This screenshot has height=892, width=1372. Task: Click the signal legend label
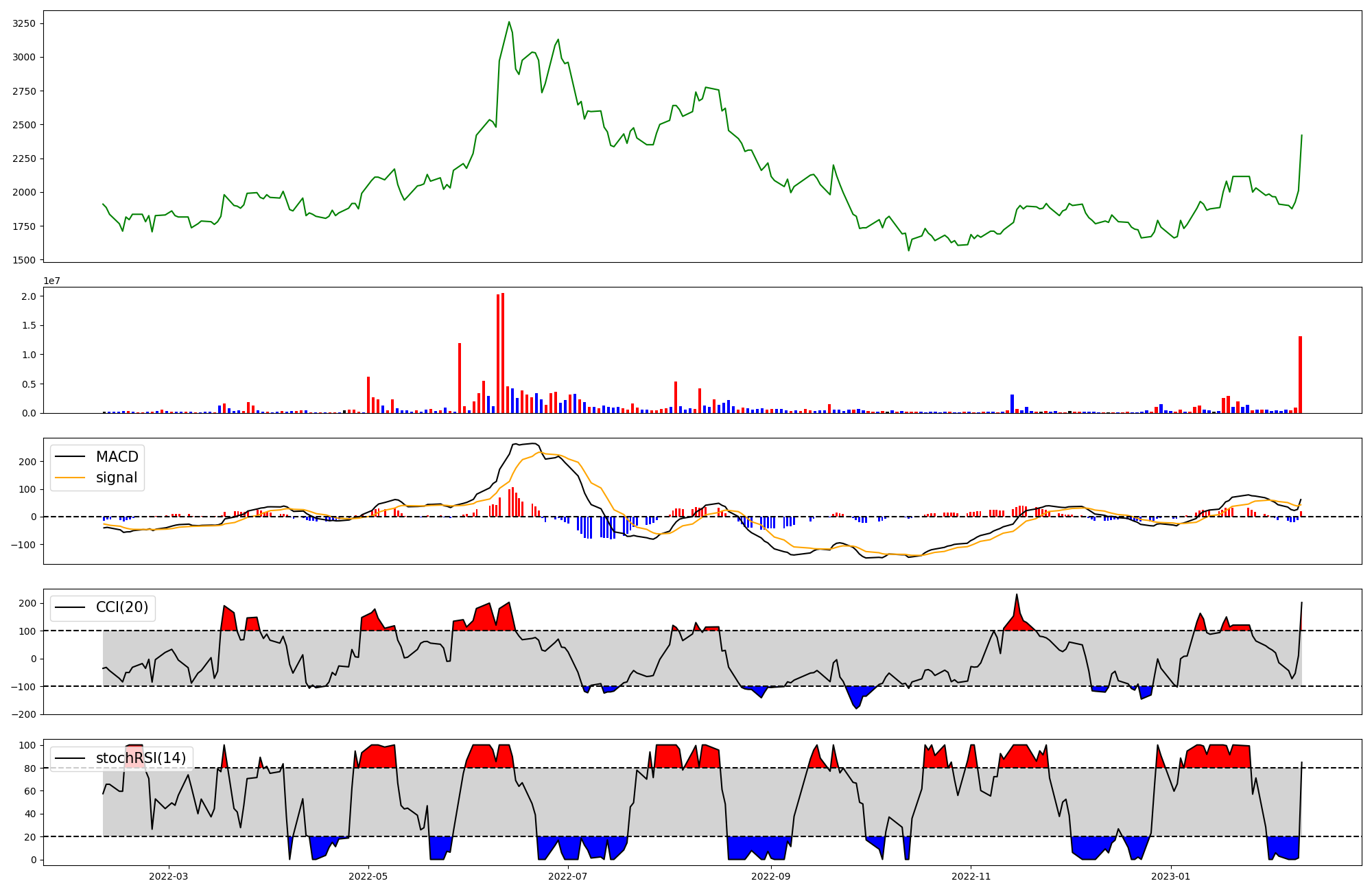click(x=117, y=478)
